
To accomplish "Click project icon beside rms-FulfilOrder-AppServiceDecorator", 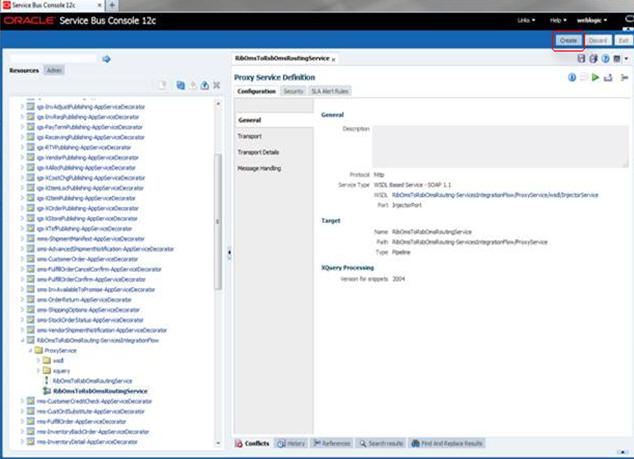I will point(31,421).
